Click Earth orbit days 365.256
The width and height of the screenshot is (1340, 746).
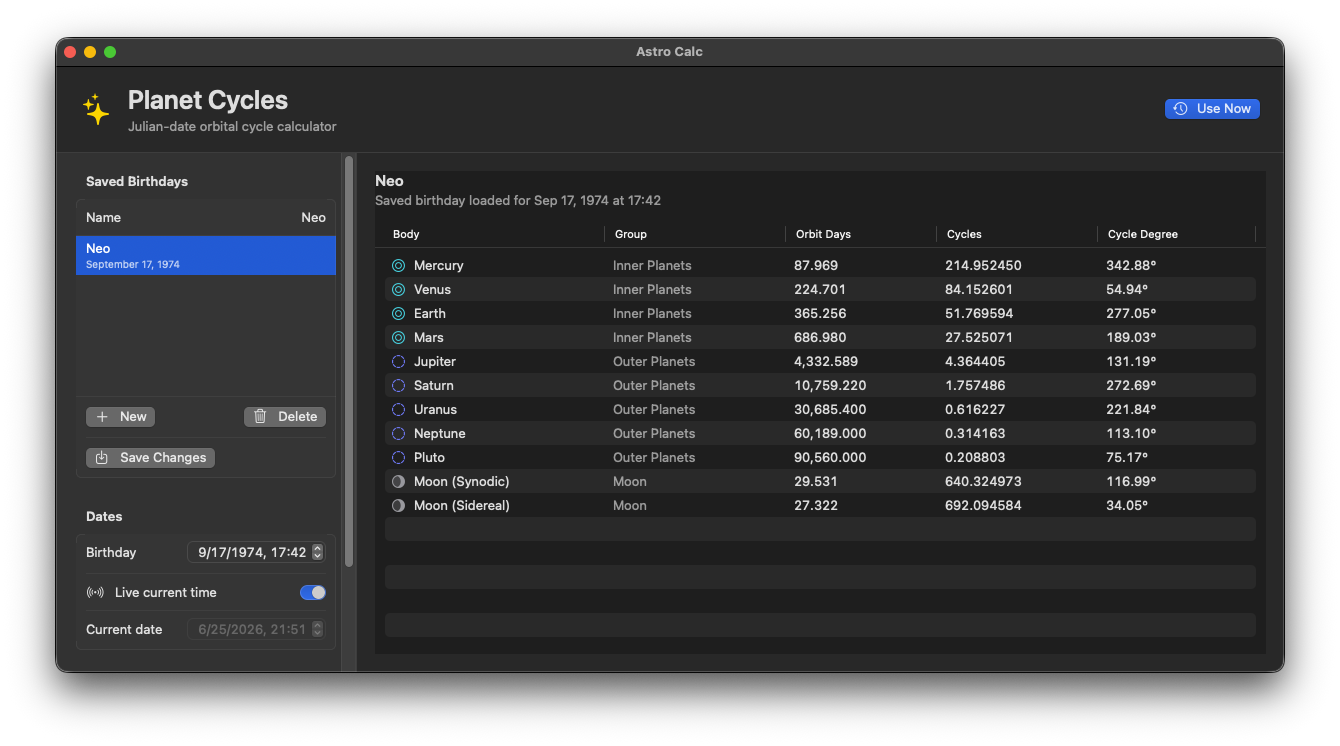pyautogui.click(x=820, y=314)
